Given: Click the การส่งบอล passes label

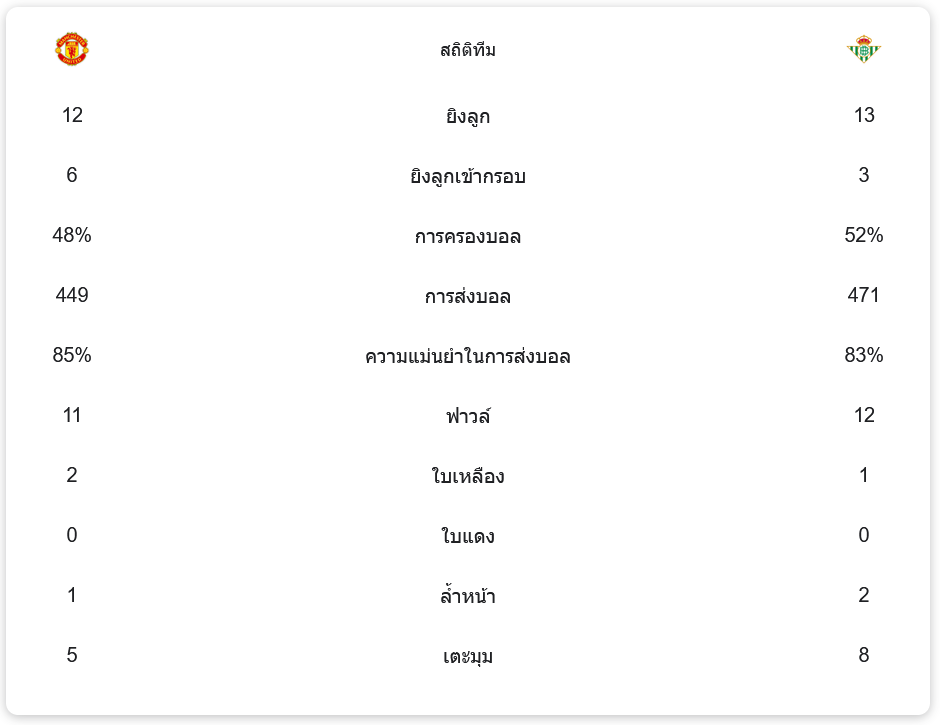Looking at the screenshot, I should [x=468, y=296].
